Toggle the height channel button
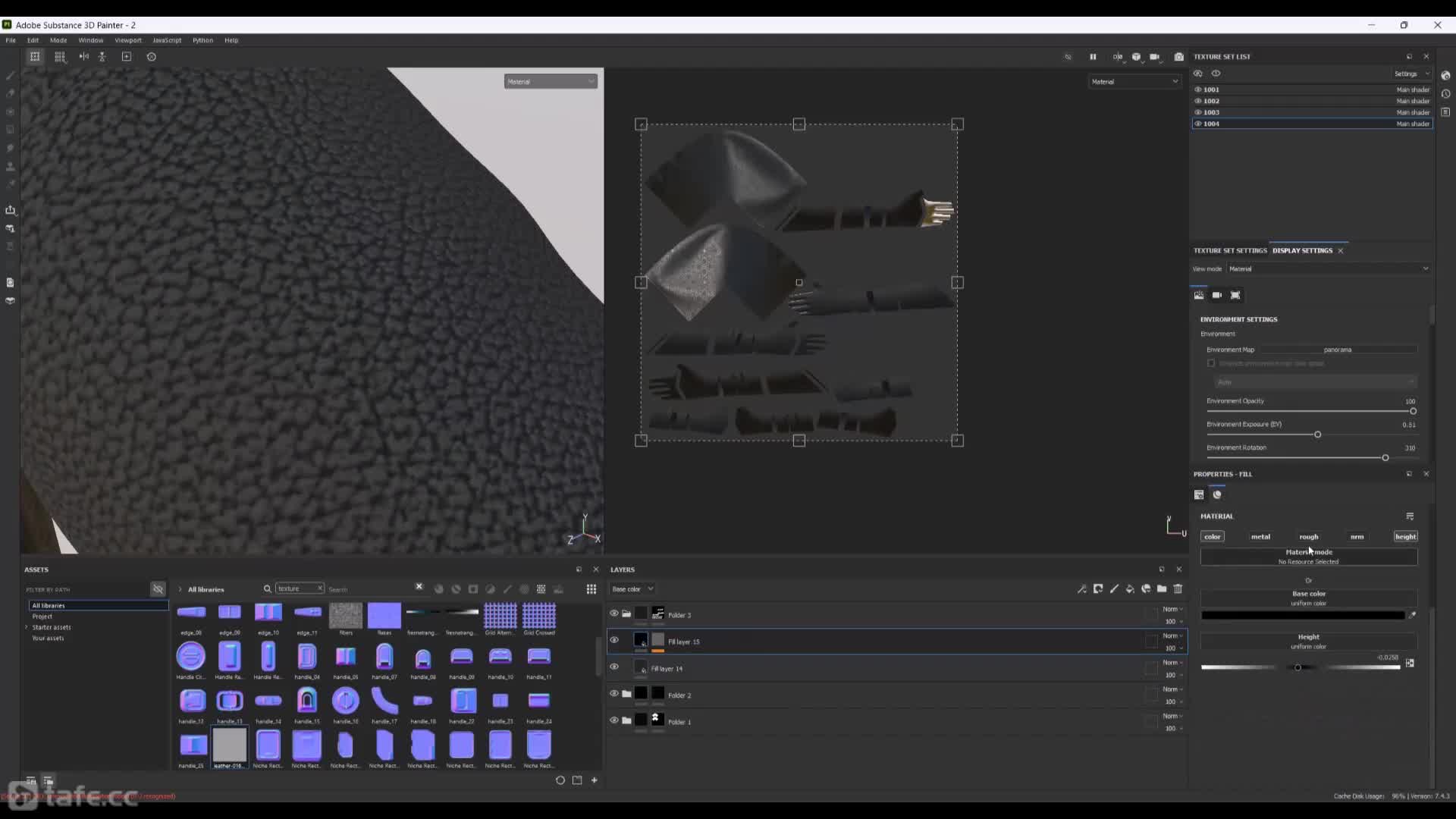The image size is (1456, 819). (1405, 537)
